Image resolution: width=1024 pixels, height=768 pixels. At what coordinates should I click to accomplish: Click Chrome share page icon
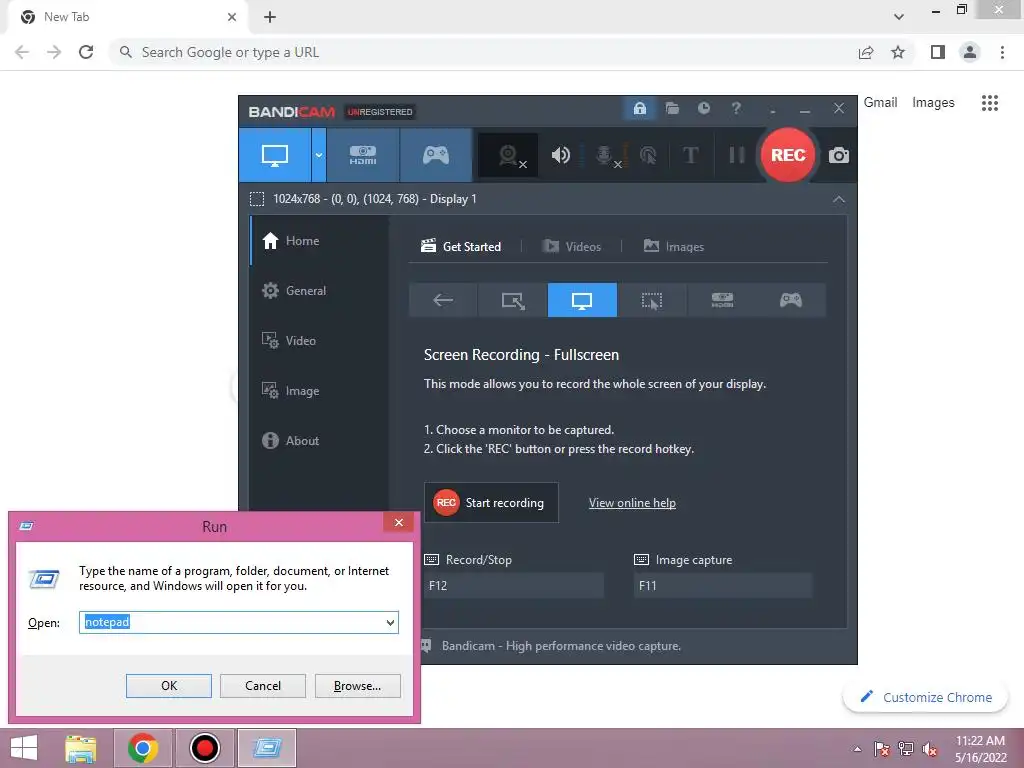pyautogui.click(x=866, y=52)
